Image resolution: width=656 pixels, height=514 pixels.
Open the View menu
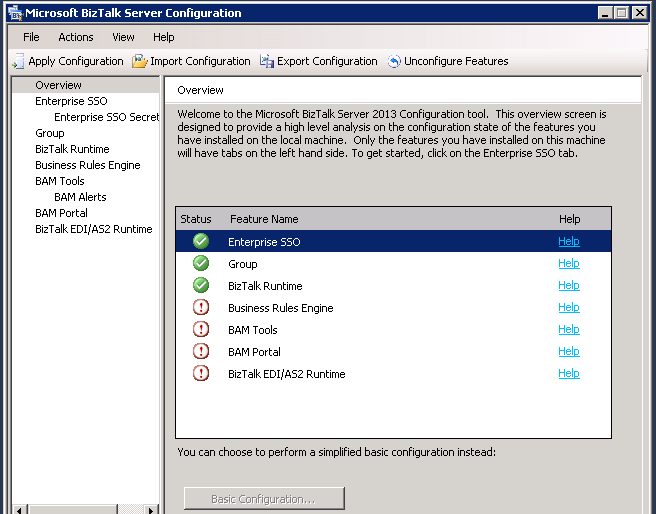coord(123,37)
